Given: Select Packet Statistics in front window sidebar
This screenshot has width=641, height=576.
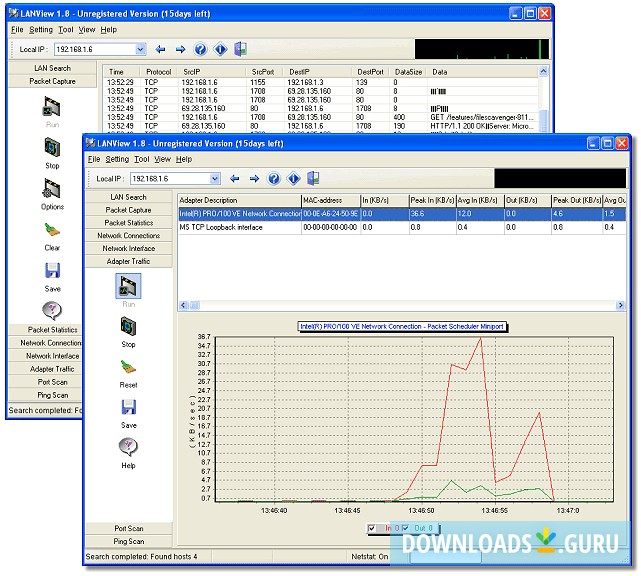Looking at the screenshot, I should tap(128, 223).
